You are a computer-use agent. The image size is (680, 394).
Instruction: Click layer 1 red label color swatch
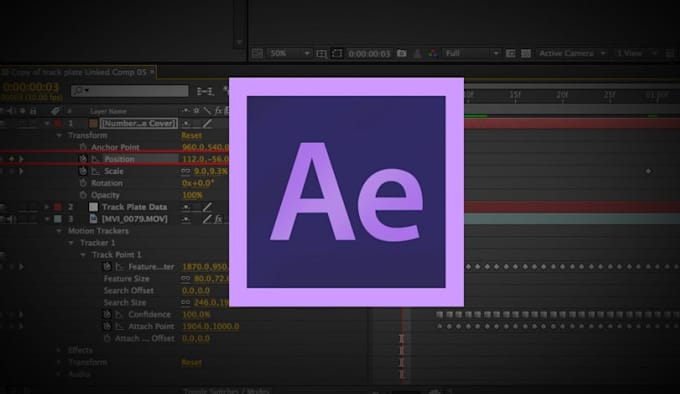(x=58, y=124)
